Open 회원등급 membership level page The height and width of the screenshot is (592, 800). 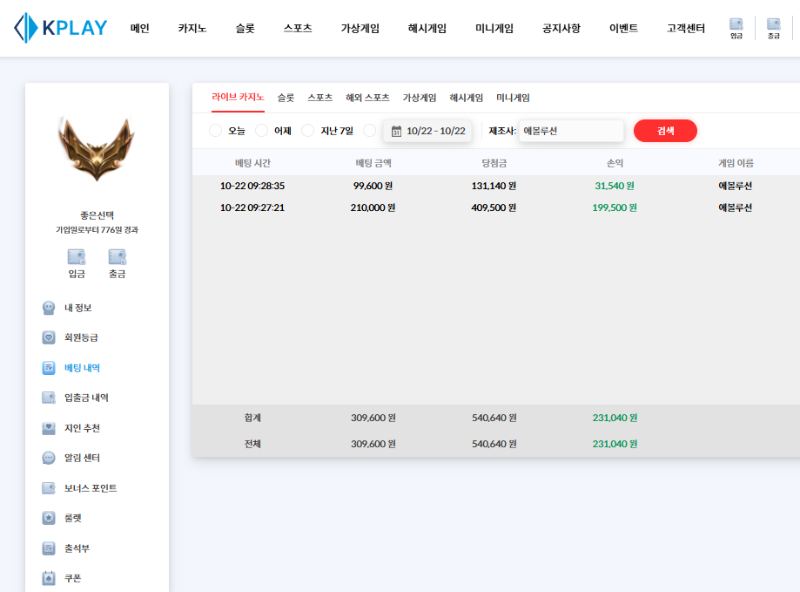(81, 337)
